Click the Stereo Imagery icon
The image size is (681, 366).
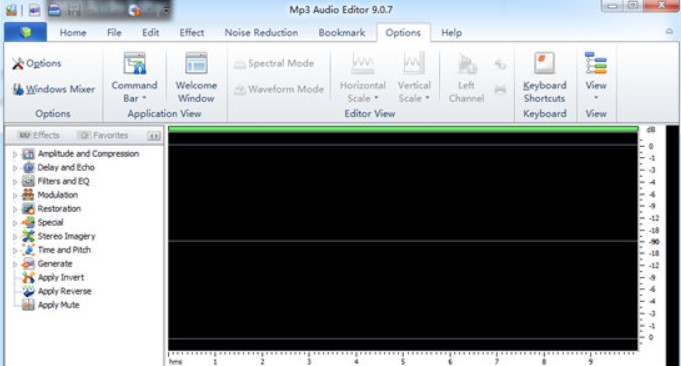(28, 236)
